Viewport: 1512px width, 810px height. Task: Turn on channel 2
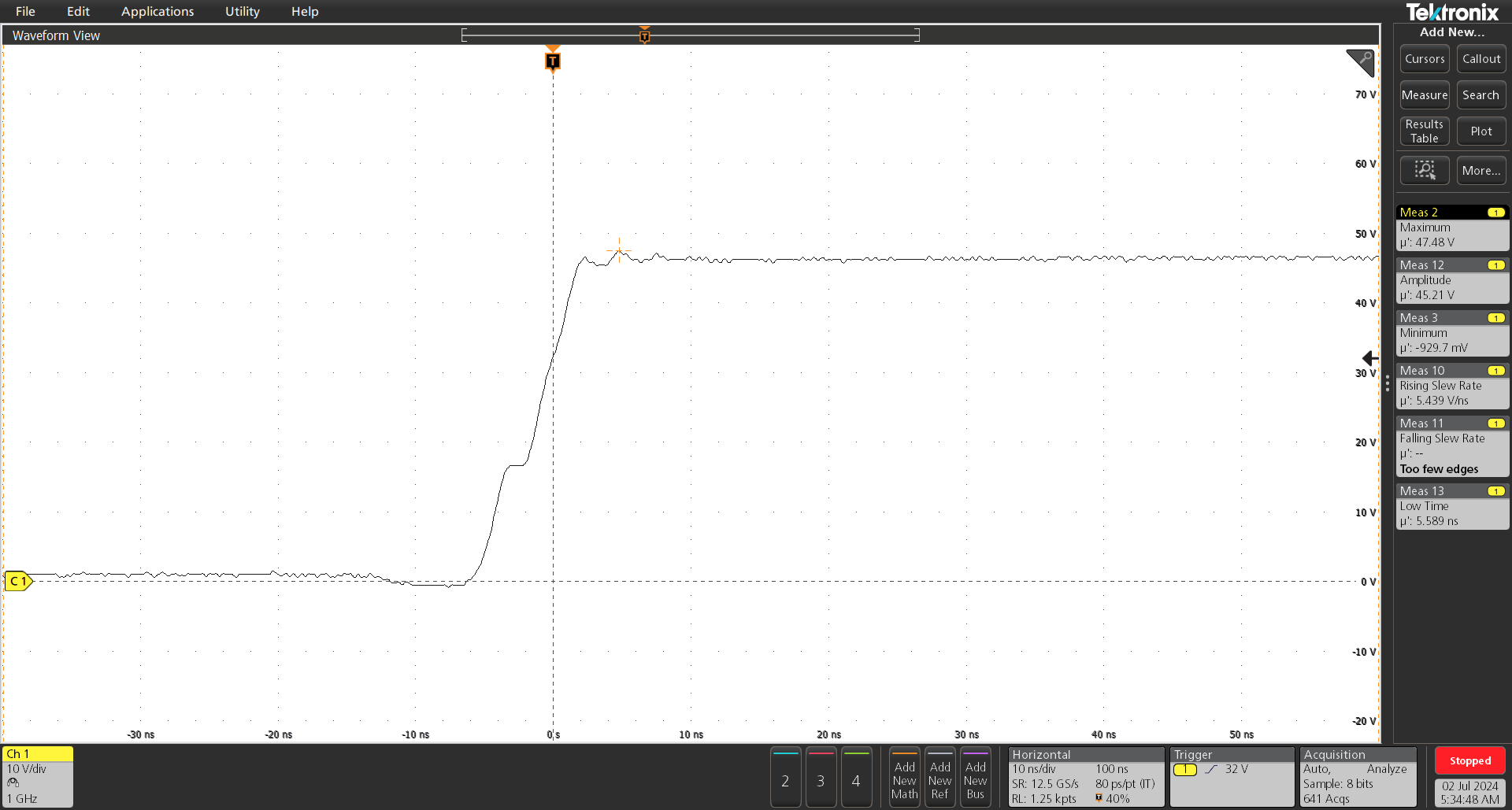(x=785, y=778)
